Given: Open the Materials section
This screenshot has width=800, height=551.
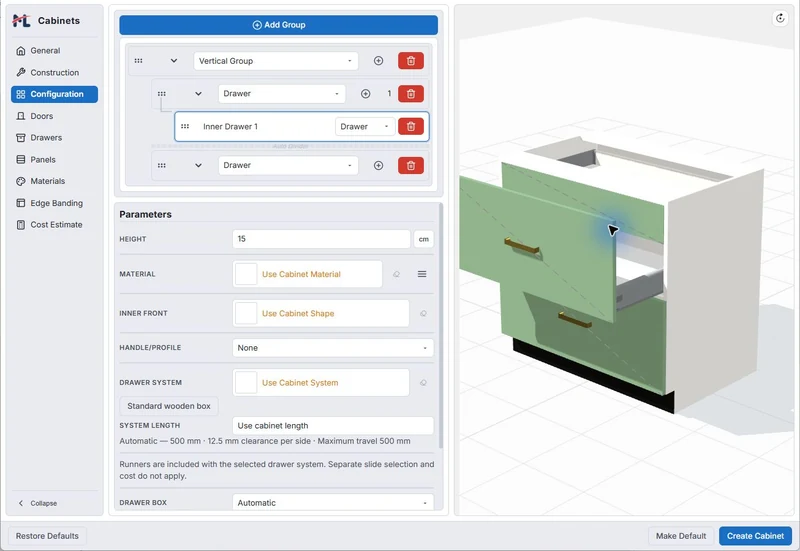Looking at the screenshot, I should (x=55, y=181).
